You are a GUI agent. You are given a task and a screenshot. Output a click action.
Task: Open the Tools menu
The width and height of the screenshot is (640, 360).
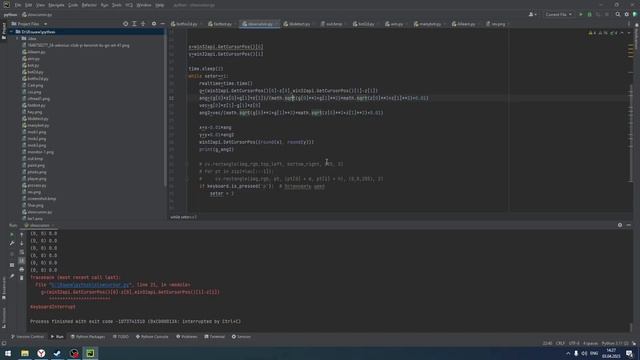click(117, 5)
